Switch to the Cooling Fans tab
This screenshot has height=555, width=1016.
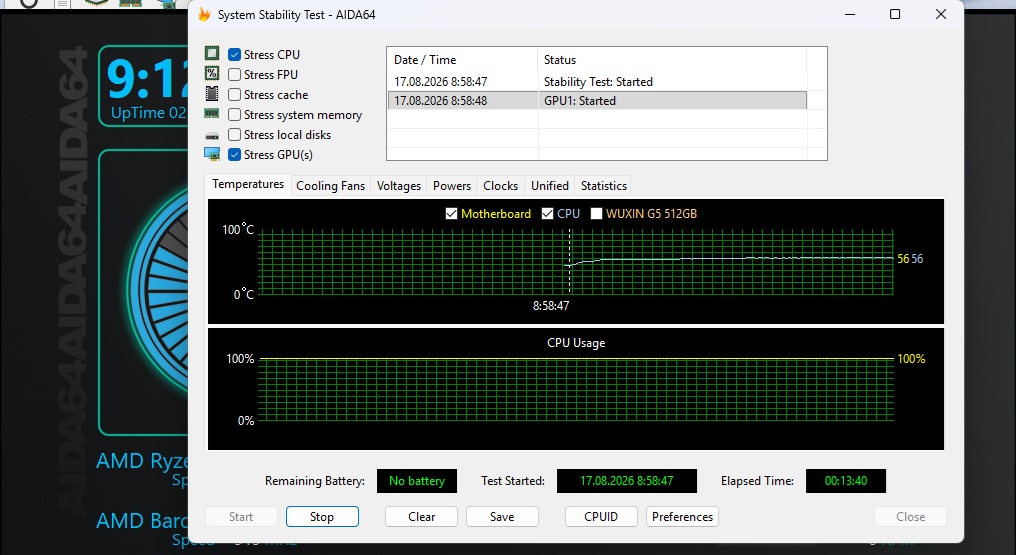click(x=330, y=186)
